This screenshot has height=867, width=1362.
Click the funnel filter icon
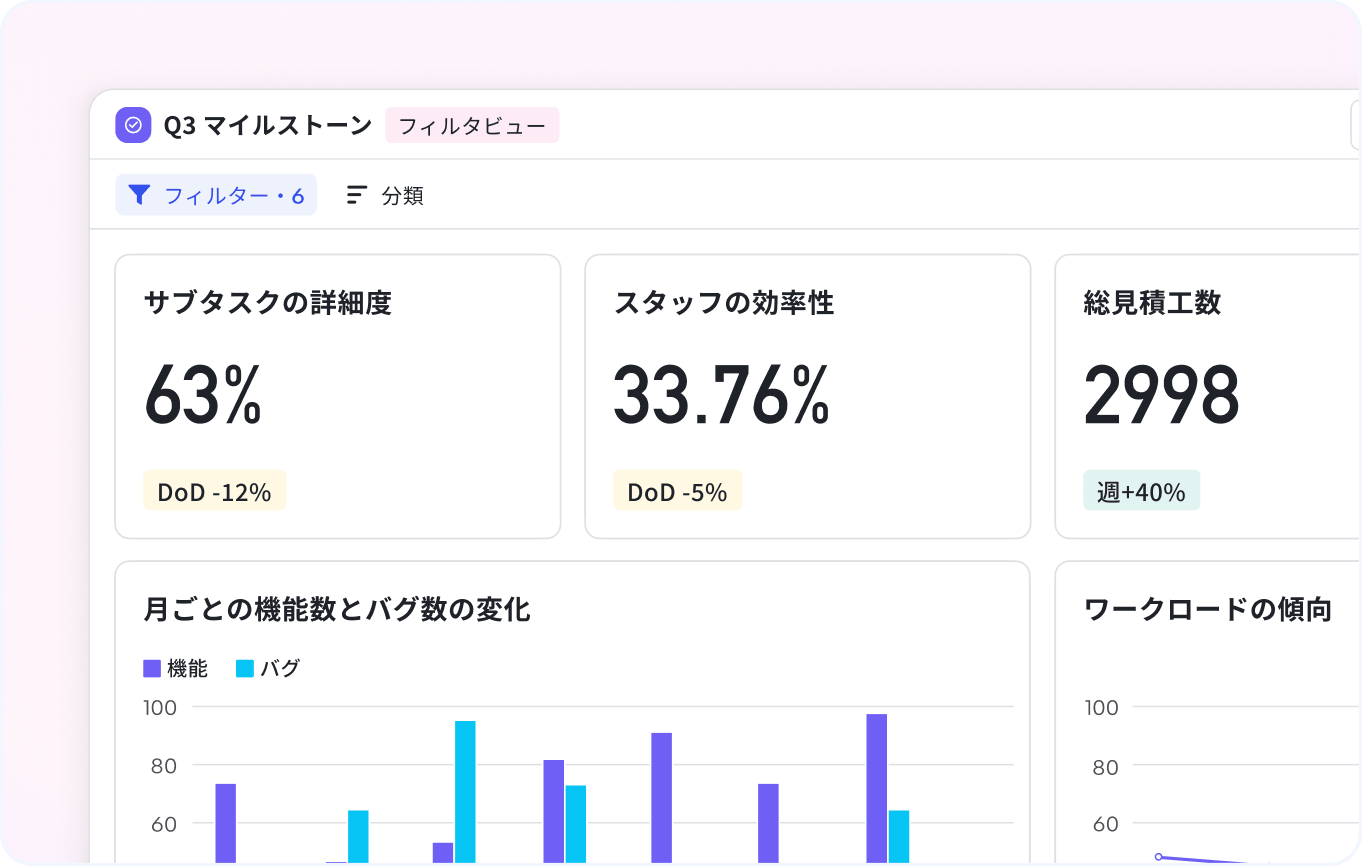139,195
